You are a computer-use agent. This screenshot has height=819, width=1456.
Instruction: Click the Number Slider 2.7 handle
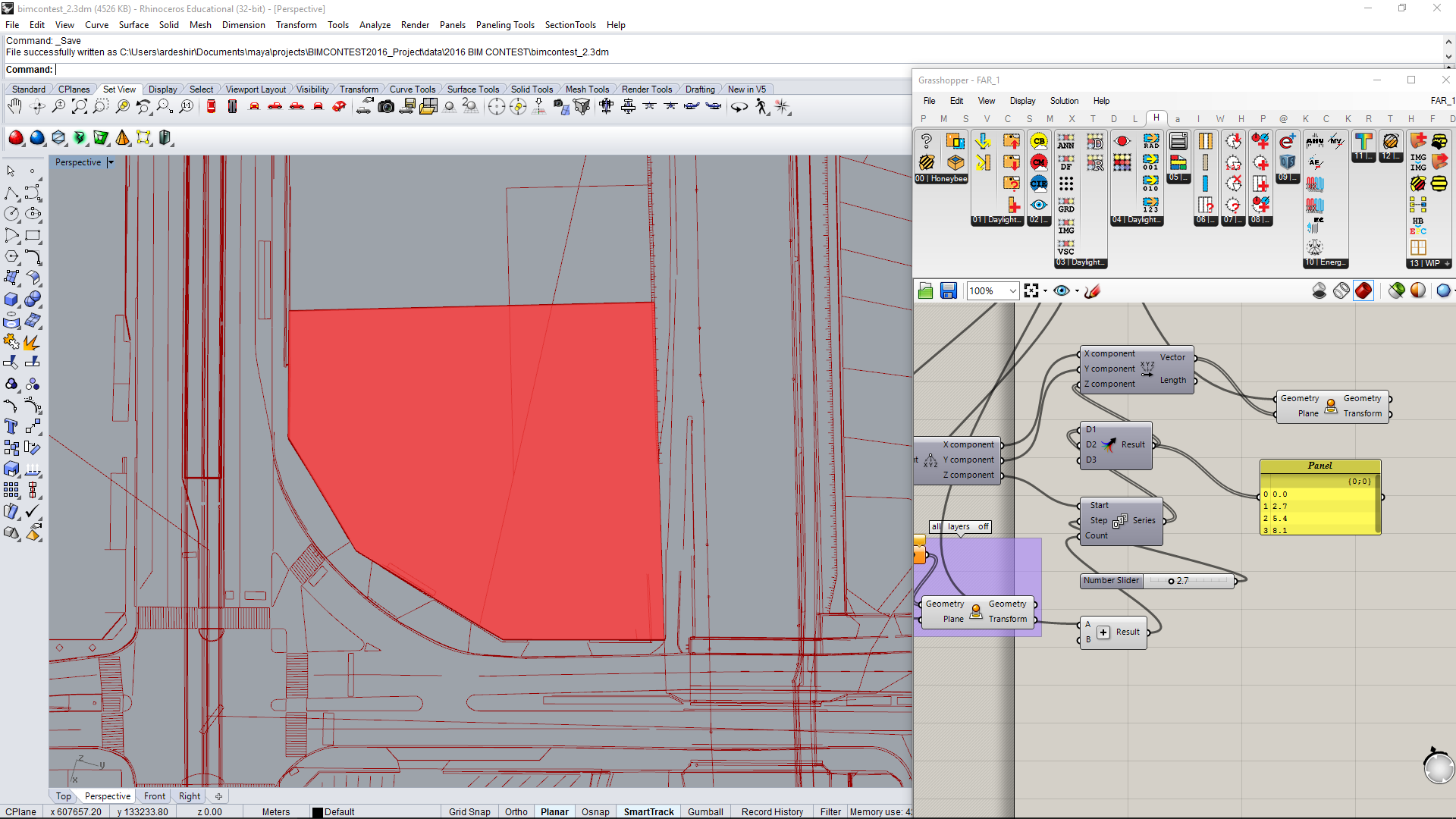pos(1171,581)
